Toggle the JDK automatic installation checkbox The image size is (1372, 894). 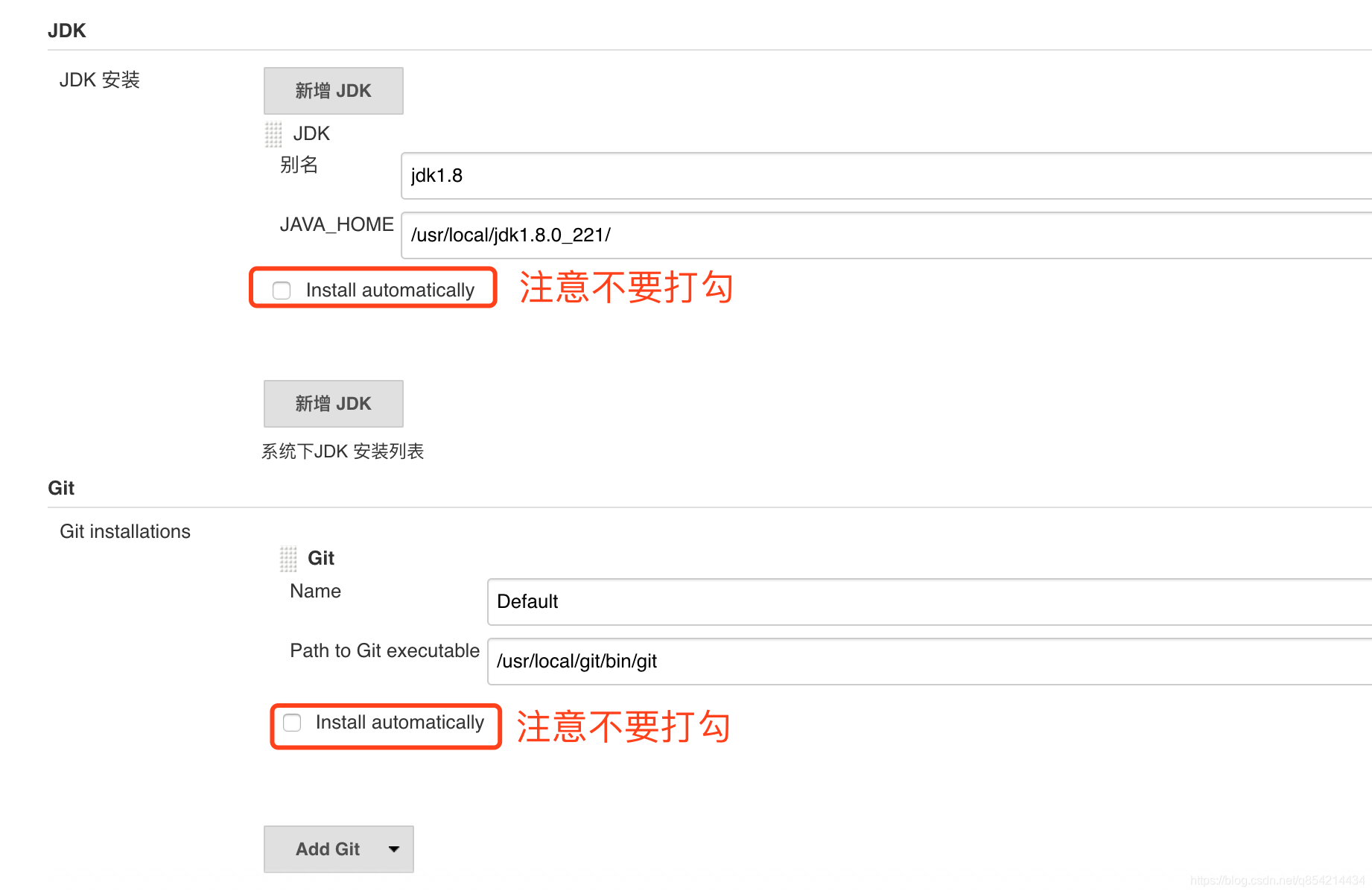[281, 291]
